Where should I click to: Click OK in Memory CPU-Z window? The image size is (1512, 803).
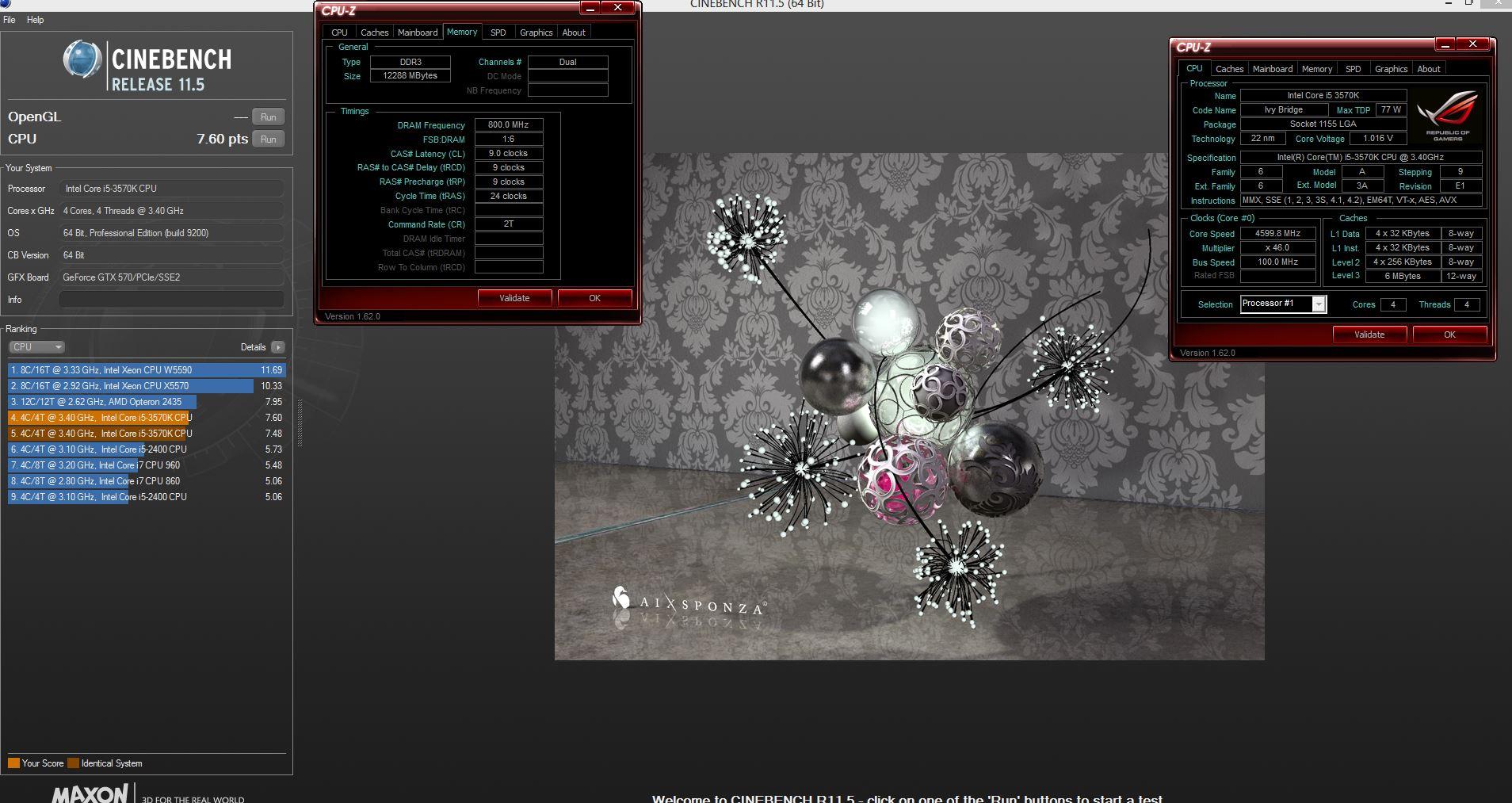click(x=594, y=298)
